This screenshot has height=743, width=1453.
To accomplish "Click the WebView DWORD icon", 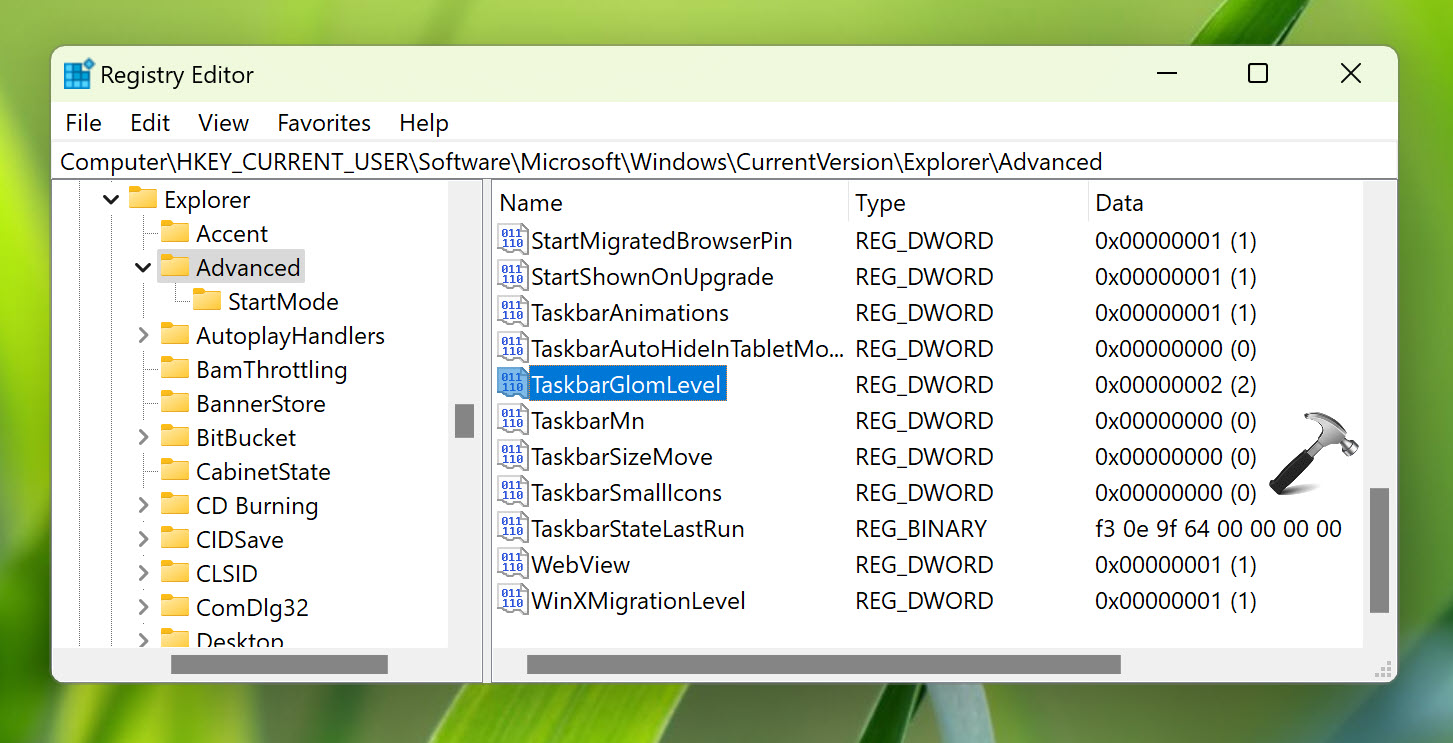I will 512,565.
